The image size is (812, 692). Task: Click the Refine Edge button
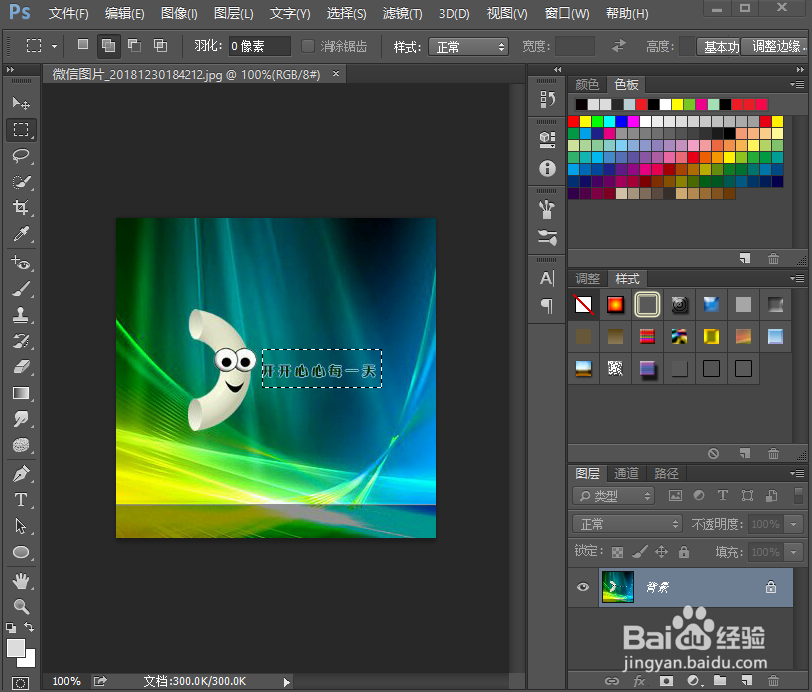point(775,47)
